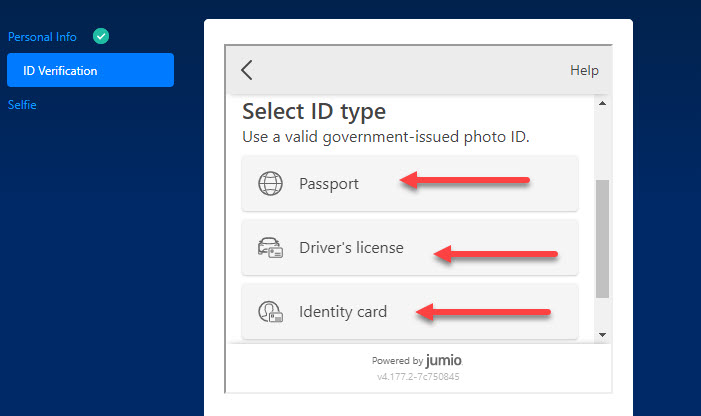
Task: Click the Powered by text
Action: (x=397, y=361)
